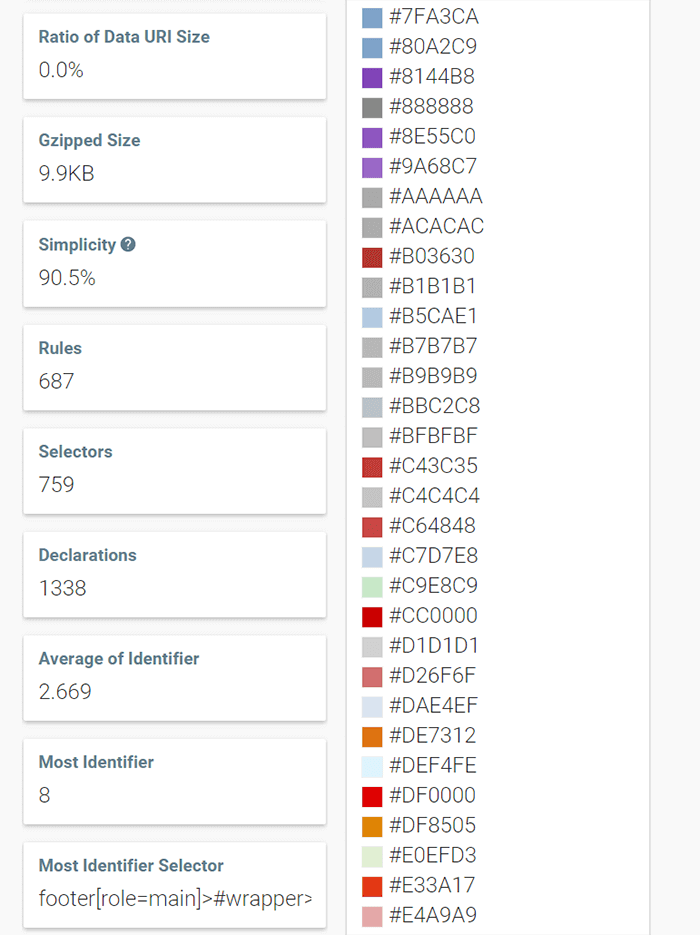The image size is (700, 935).
Task: Select the Average of Identifier card
Action: [x=174, y=676]
